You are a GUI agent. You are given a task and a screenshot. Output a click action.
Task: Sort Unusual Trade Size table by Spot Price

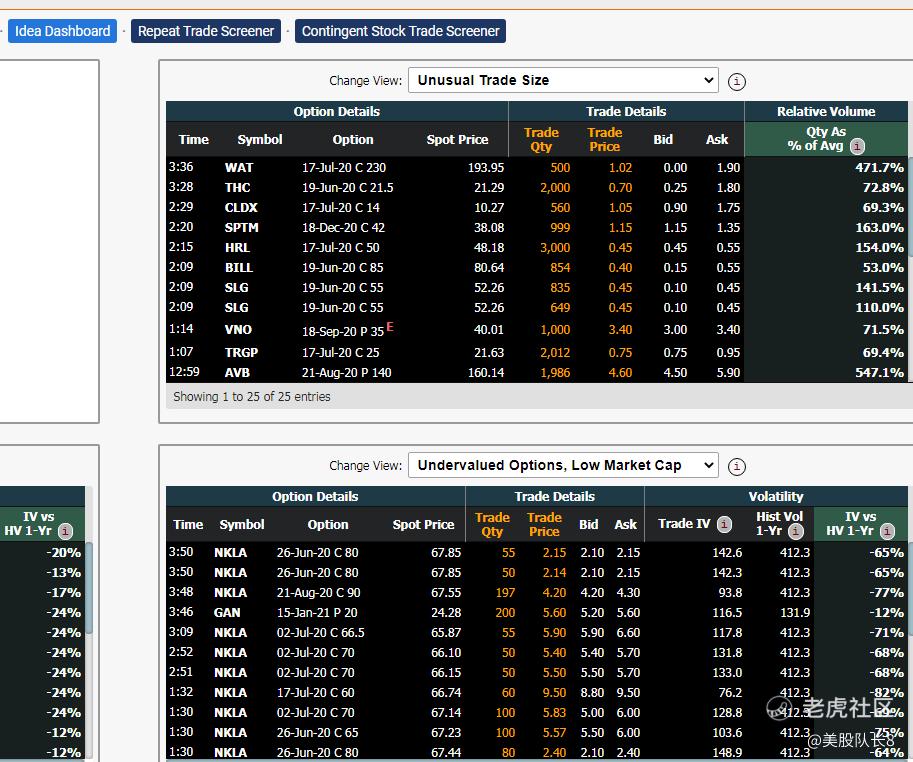click(x=457, y=140)
